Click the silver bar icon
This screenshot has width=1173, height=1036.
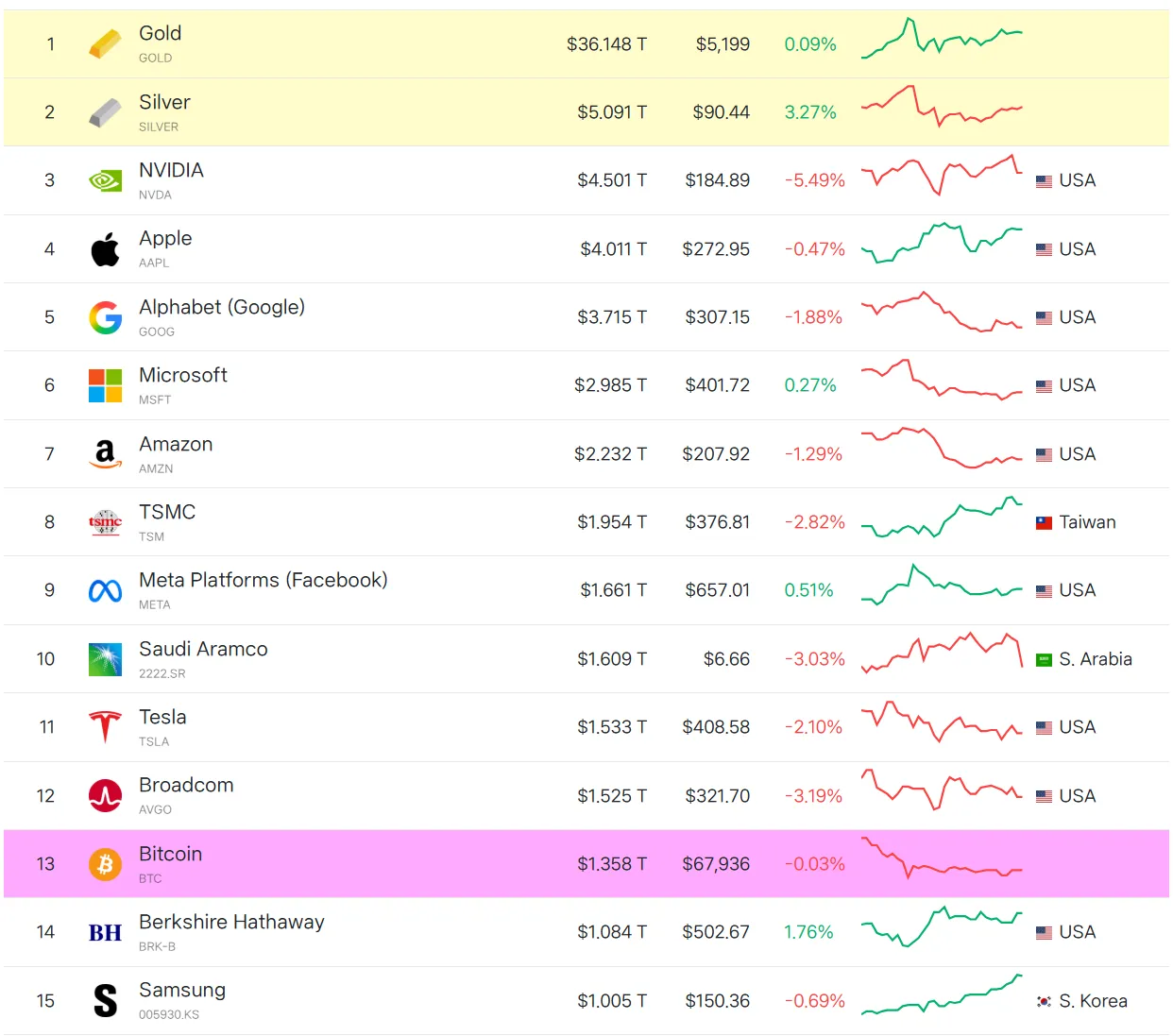[x=105, y=112]
